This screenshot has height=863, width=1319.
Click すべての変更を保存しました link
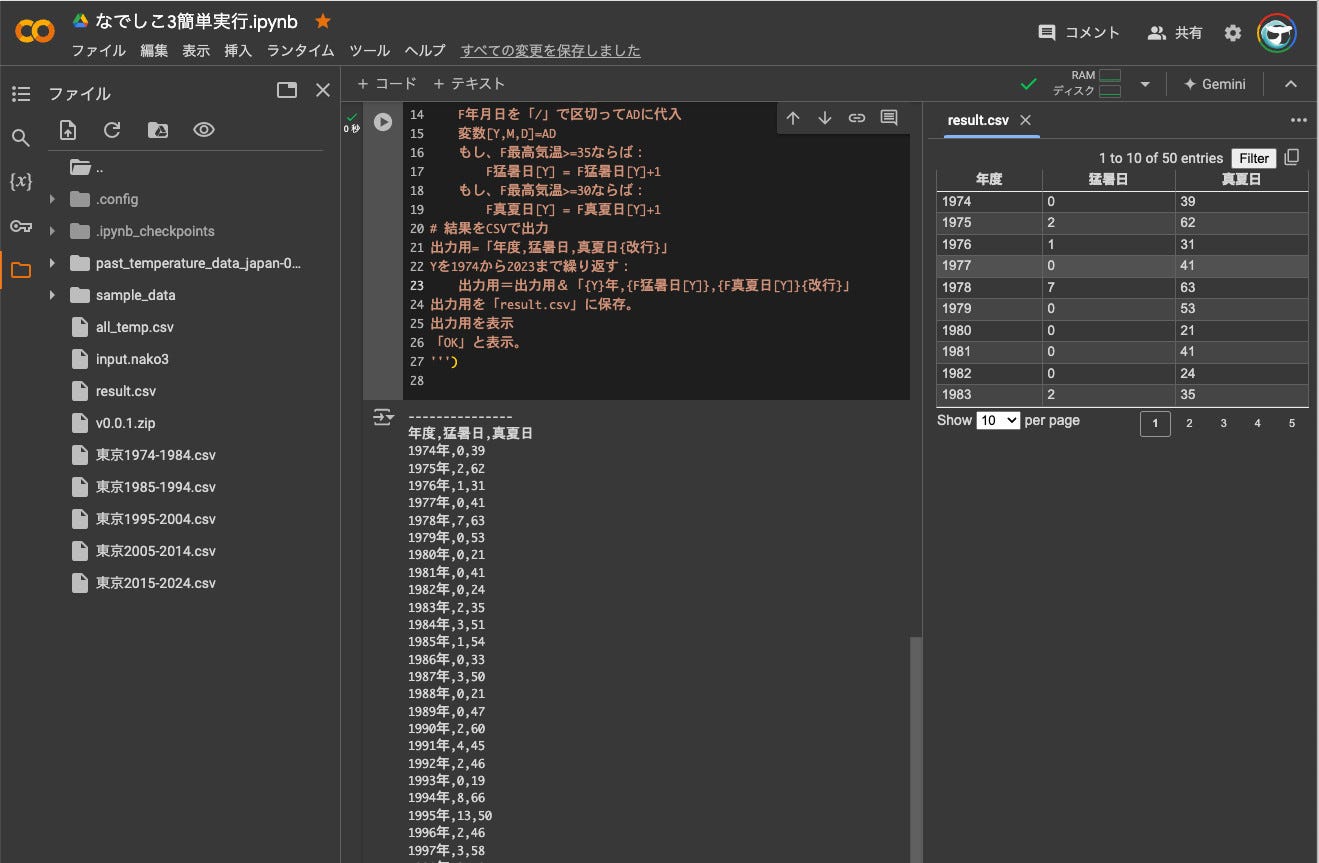[x=550, y=50]
